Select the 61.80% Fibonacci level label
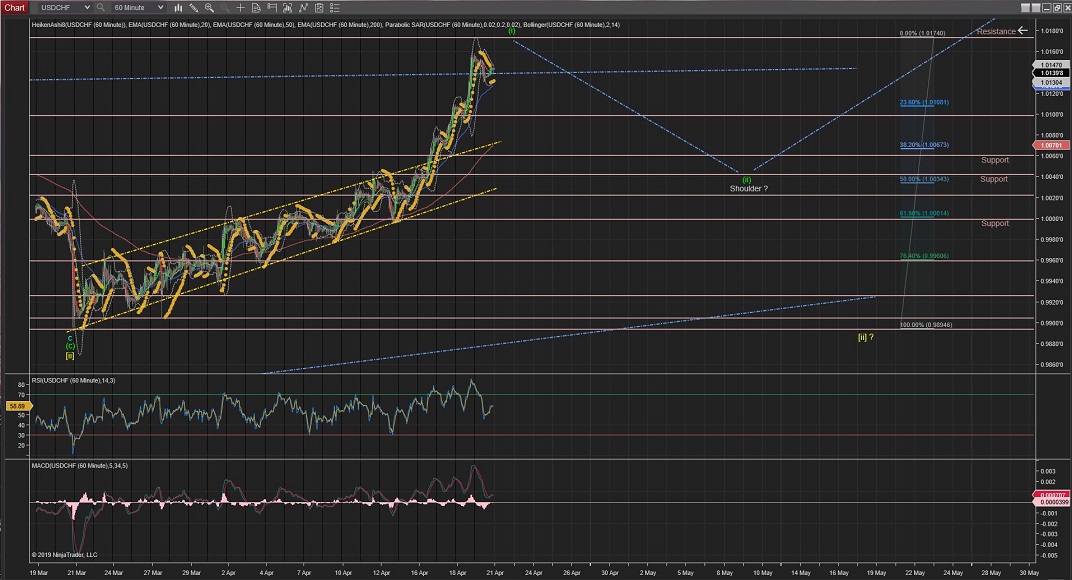Screen dimensions: 1072x580 coord(924,213)
